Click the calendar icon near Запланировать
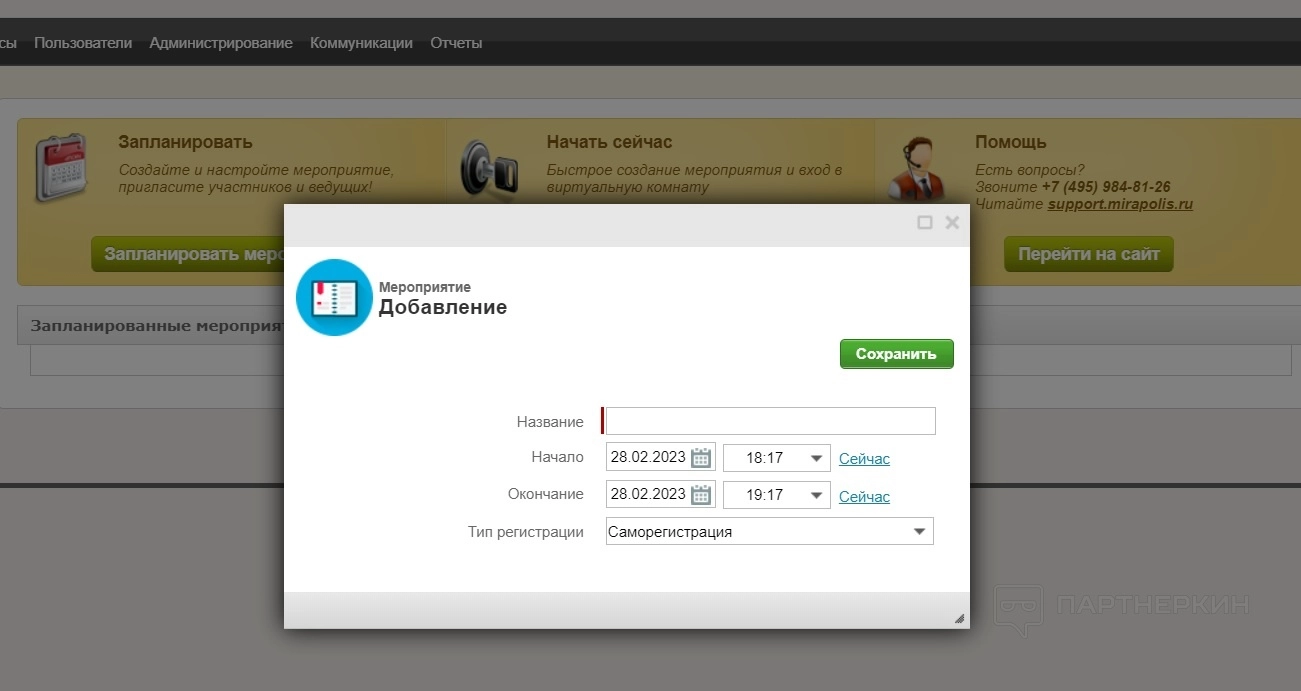 pos(62,169)
